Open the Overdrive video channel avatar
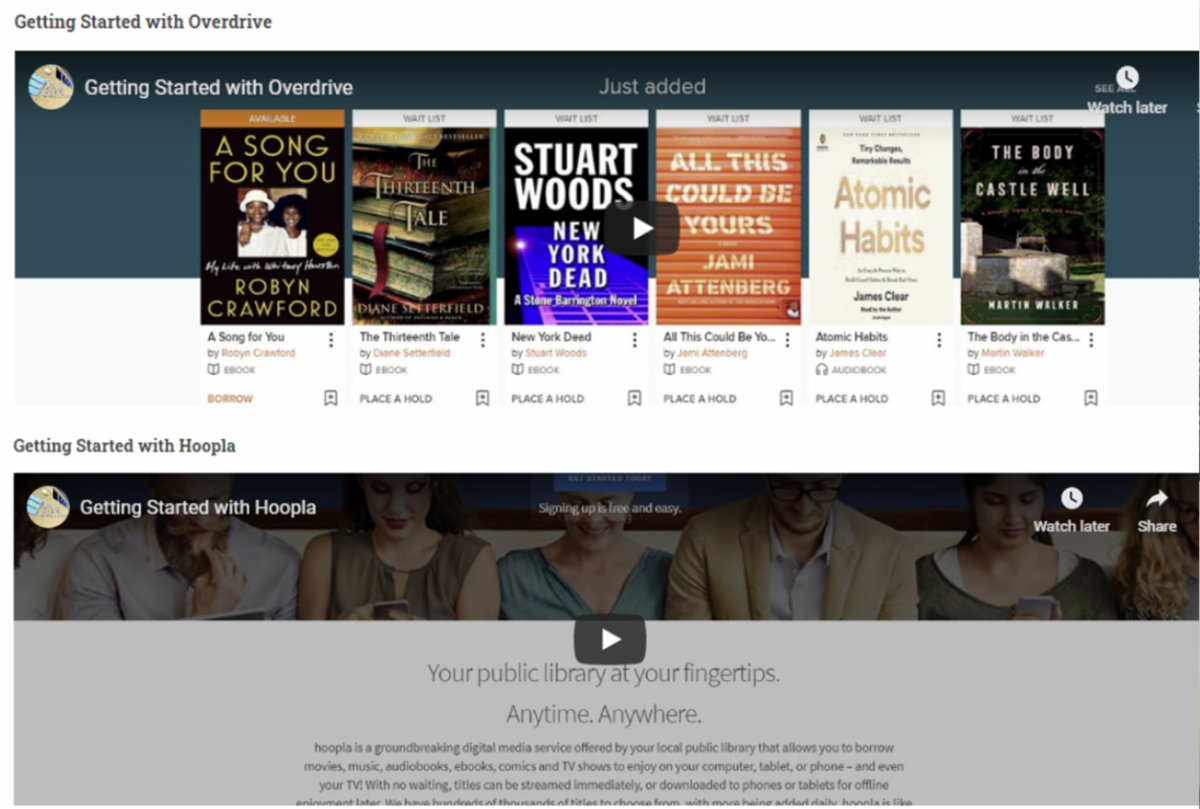Viewport: 1200px width, 809px height. tap(50, 87)
